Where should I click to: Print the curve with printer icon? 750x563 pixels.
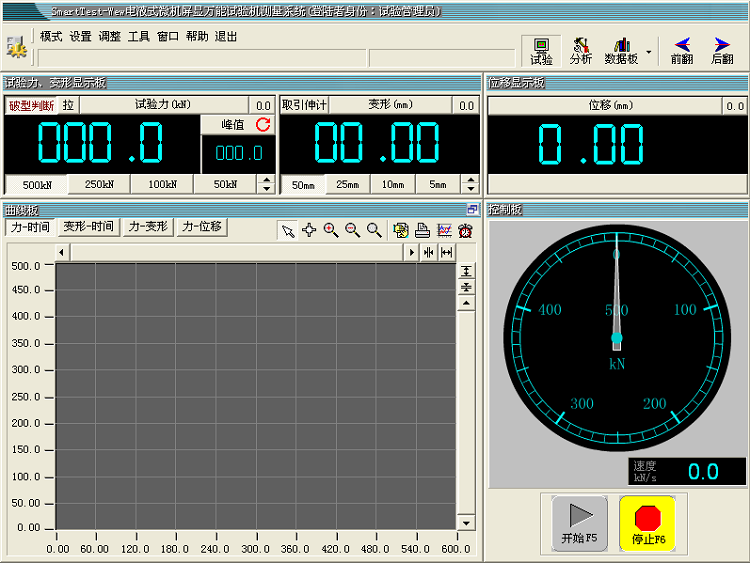click(x=422, y=231)
